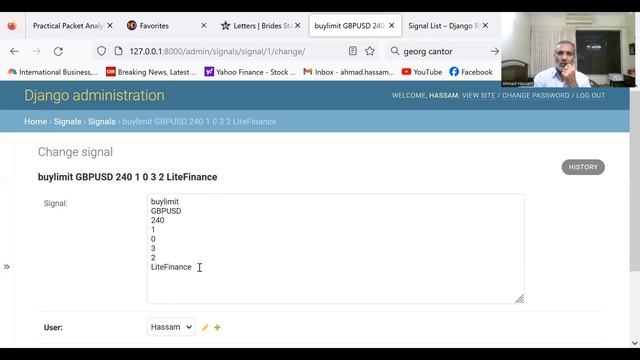Open the Yahoo Finance bookmark
This screenshot has width=640, height=360.
[250, 72]
